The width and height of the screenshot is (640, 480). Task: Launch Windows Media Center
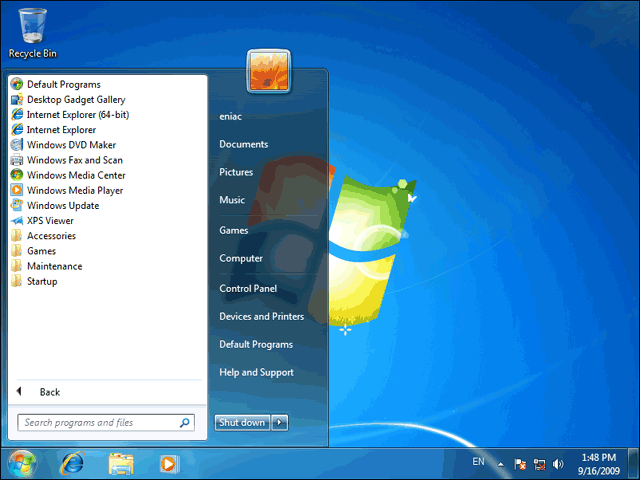click(68, 175)
